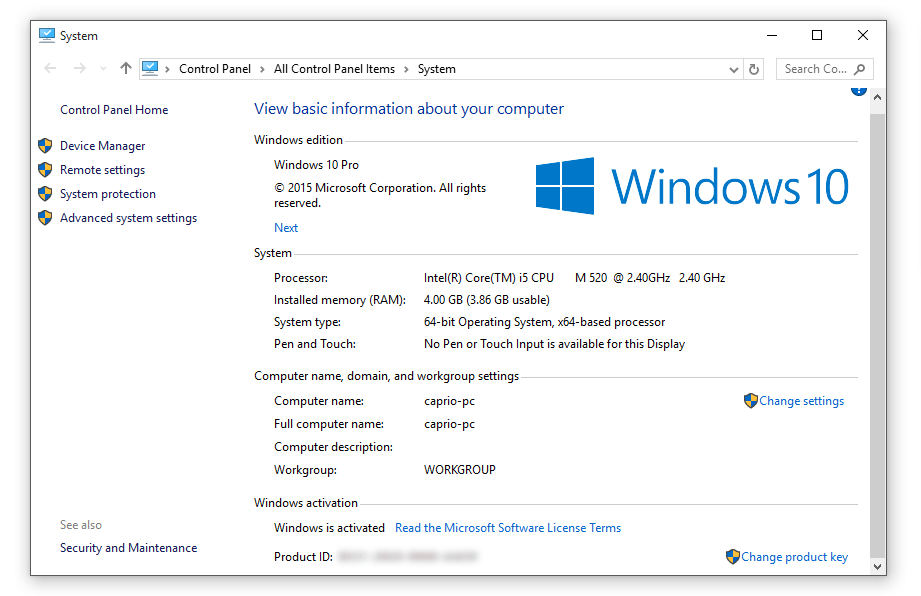Image resolution: width=921 pixels, height=596 pixels.
Task: Minimize the System window
Action: tap(772, 35)
